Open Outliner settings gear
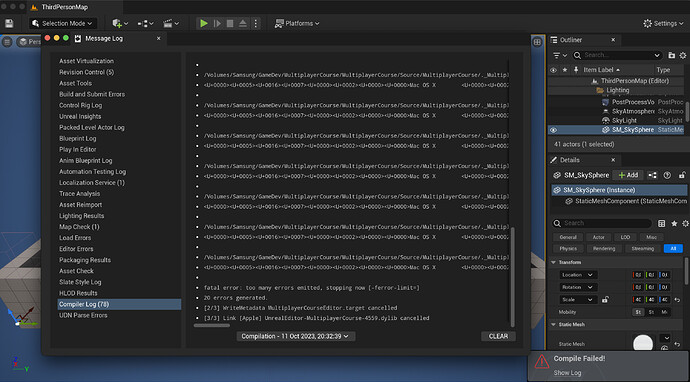This screenshot has height=382, width=690. point(683,55)
